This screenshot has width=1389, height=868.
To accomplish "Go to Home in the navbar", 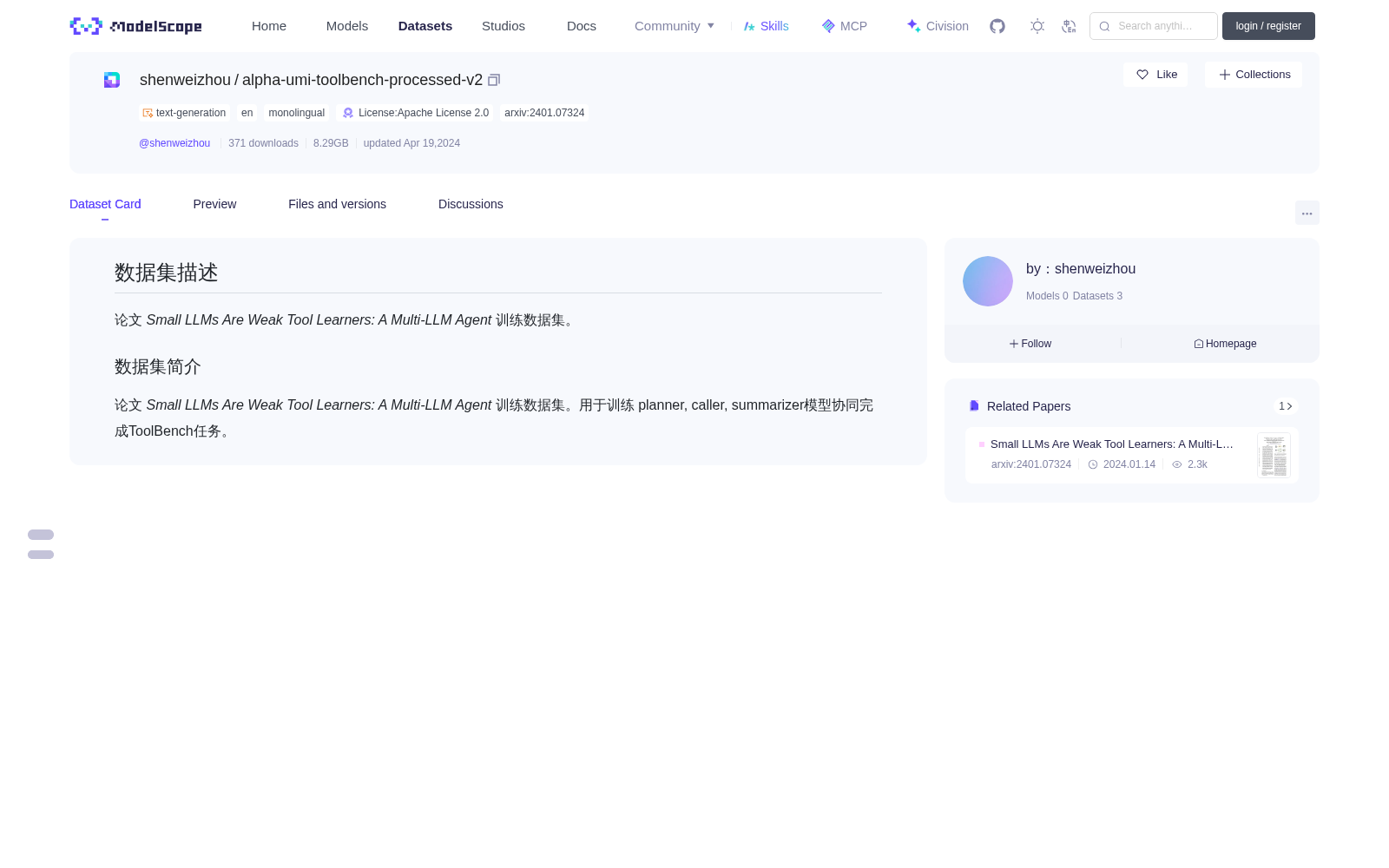I will [x=269, y=26].
